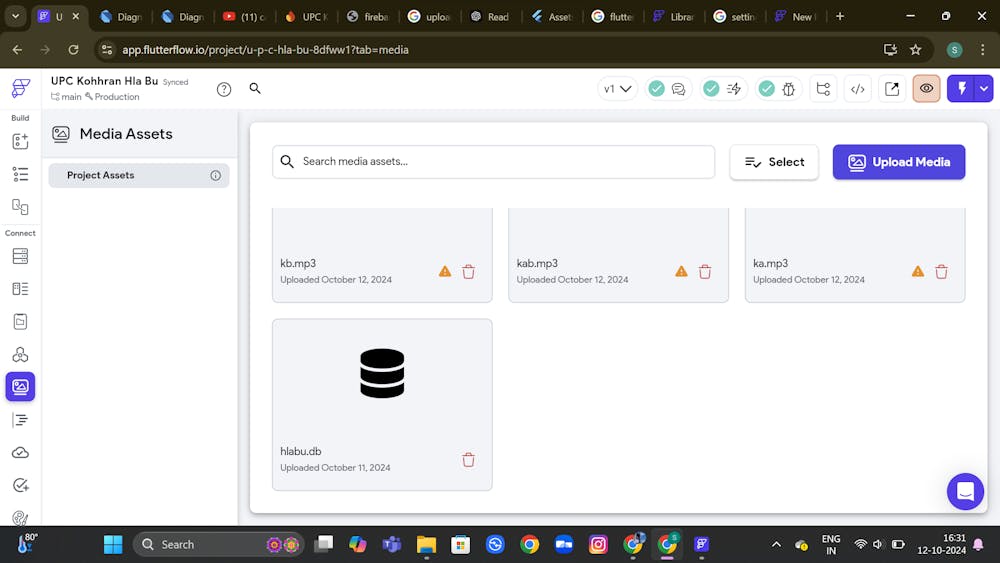This screenshot has width=1000, height=563.
Task: Select Project Assets in the sidebar
Action: (x=100, y=175)
